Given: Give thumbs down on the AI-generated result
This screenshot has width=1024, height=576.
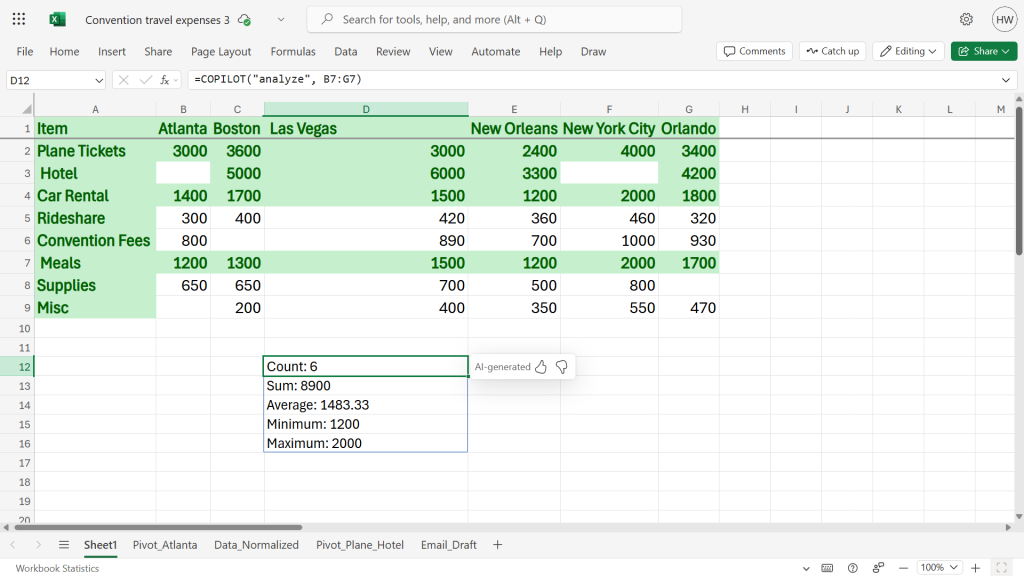Looking at the screenshot, I should pos(561,366).
